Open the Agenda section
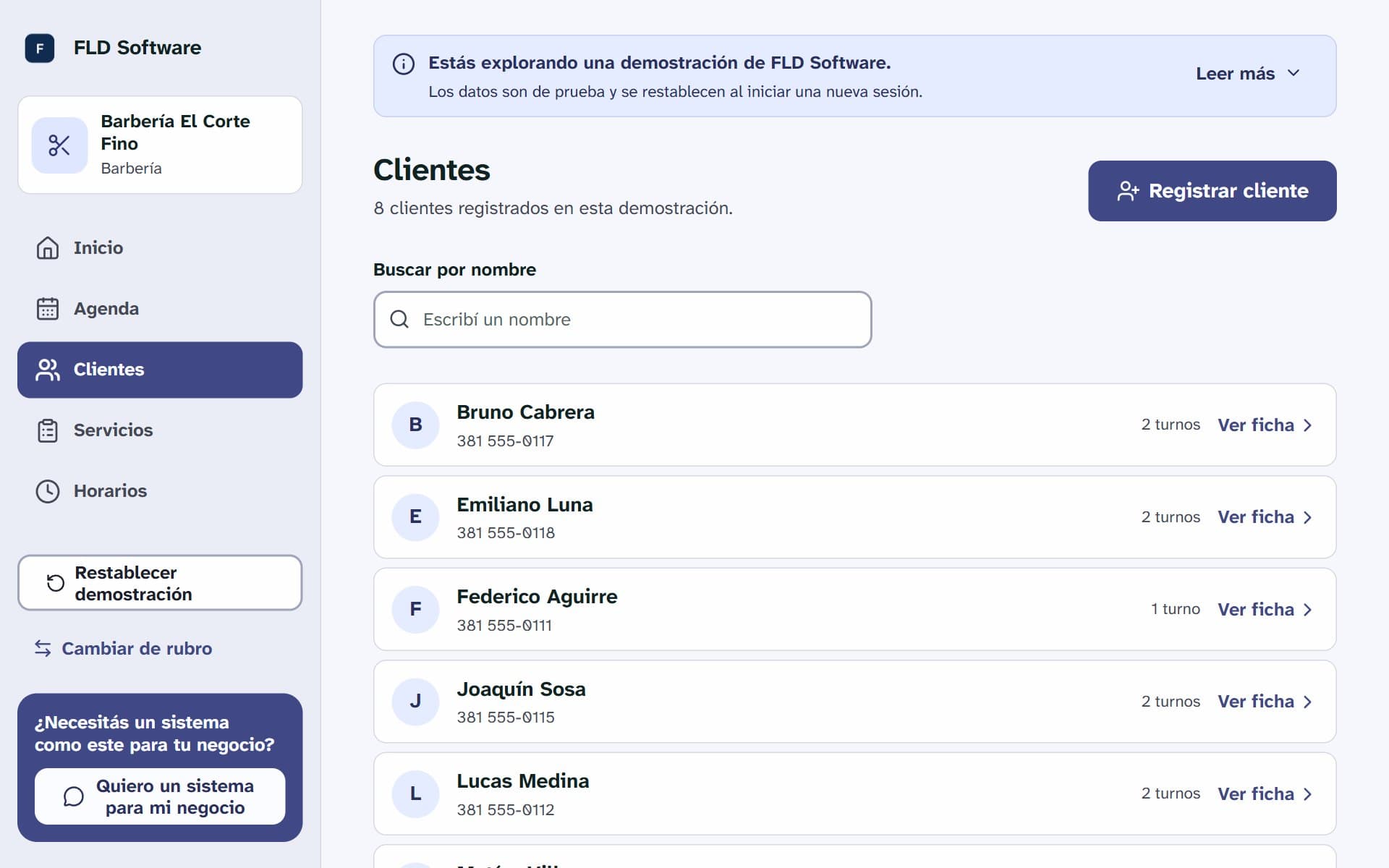Screen dimensions: 1389x868 [x=160, y=309]
